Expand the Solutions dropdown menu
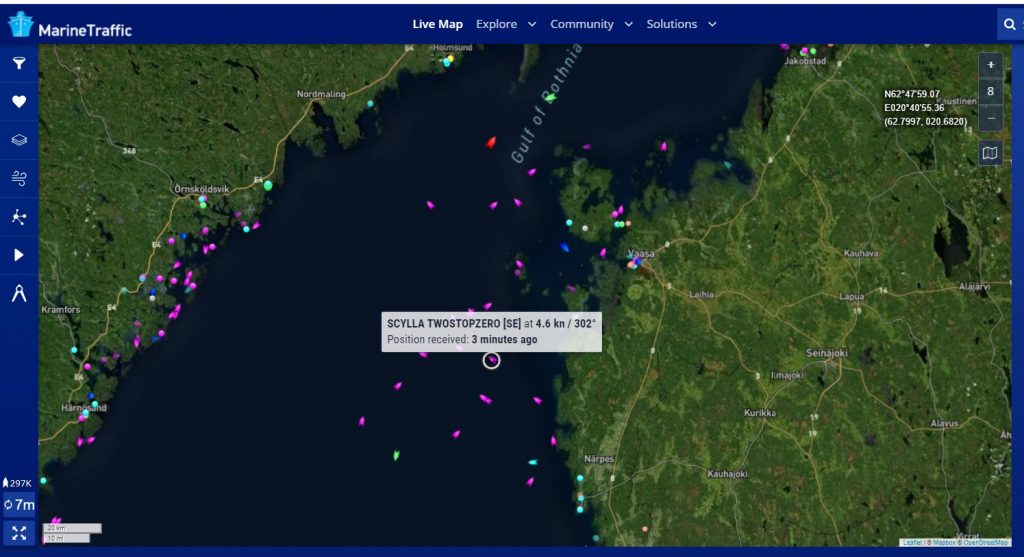Viewport: 1024px width, 557px height. tap(681, 24)
